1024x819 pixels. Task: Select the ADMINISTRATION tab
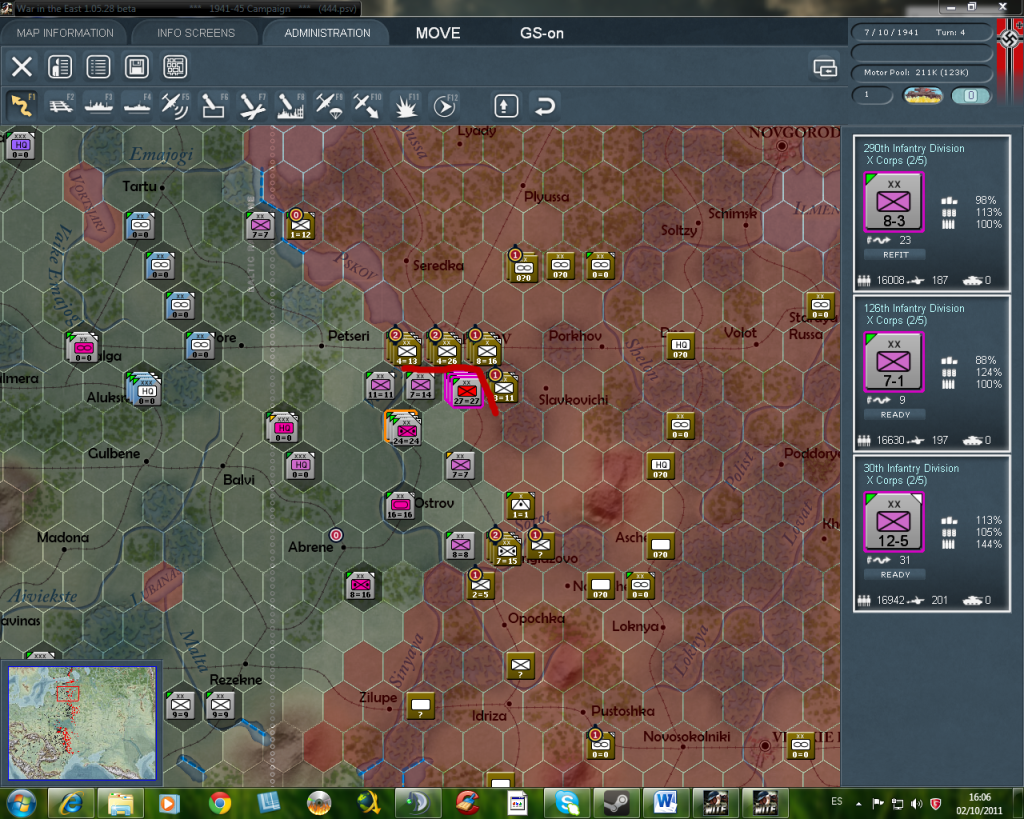[x=327, y=33]
